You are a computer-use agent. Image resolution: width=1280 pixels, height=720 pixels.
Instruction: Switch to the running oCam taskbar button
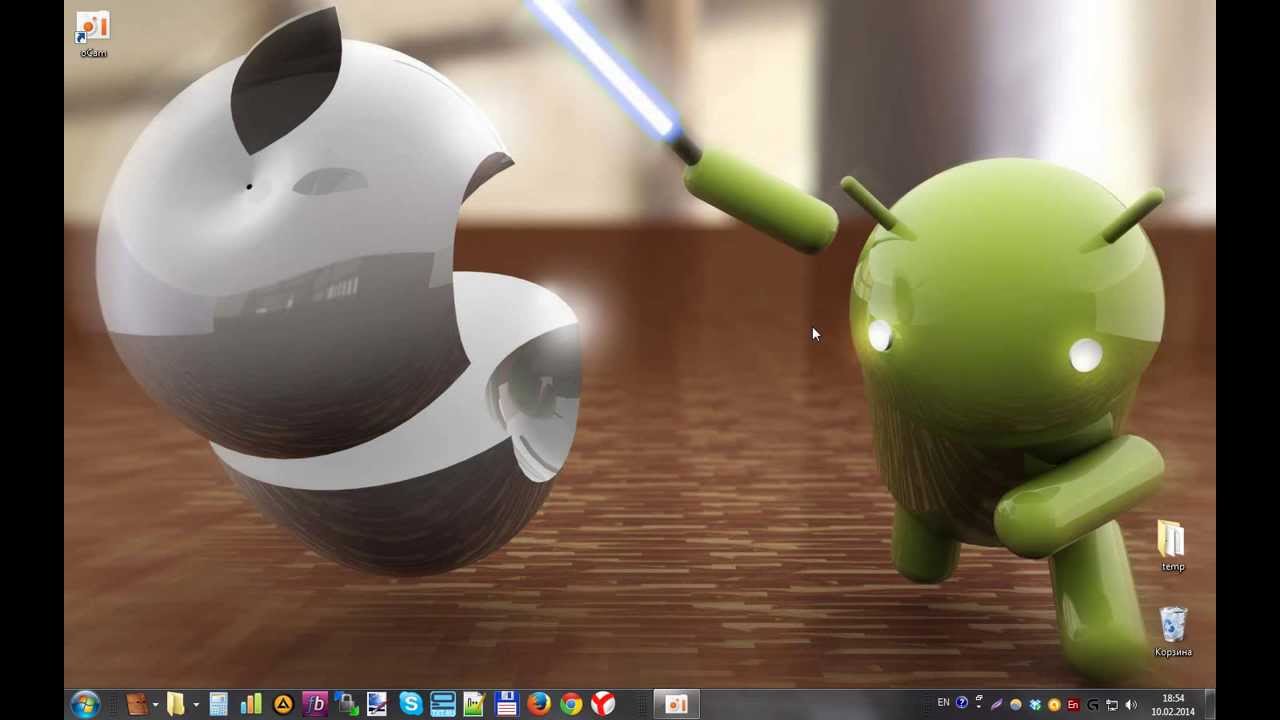point(677,704)
